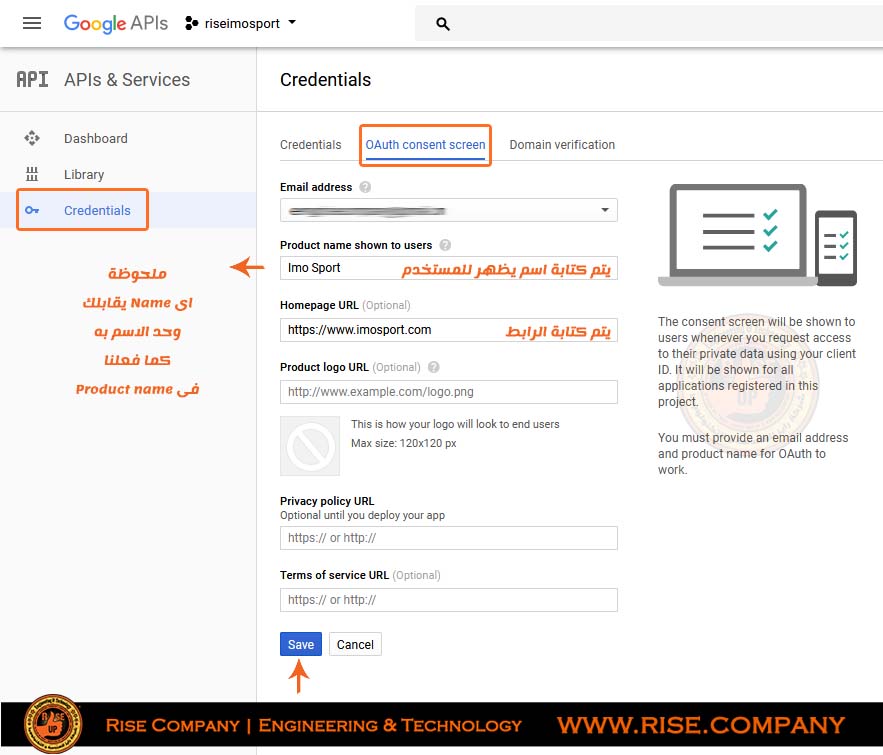Select the OAuth consent screen tab
The width and height of the screenshot is (883, 755).
click(x=425, y=145)
